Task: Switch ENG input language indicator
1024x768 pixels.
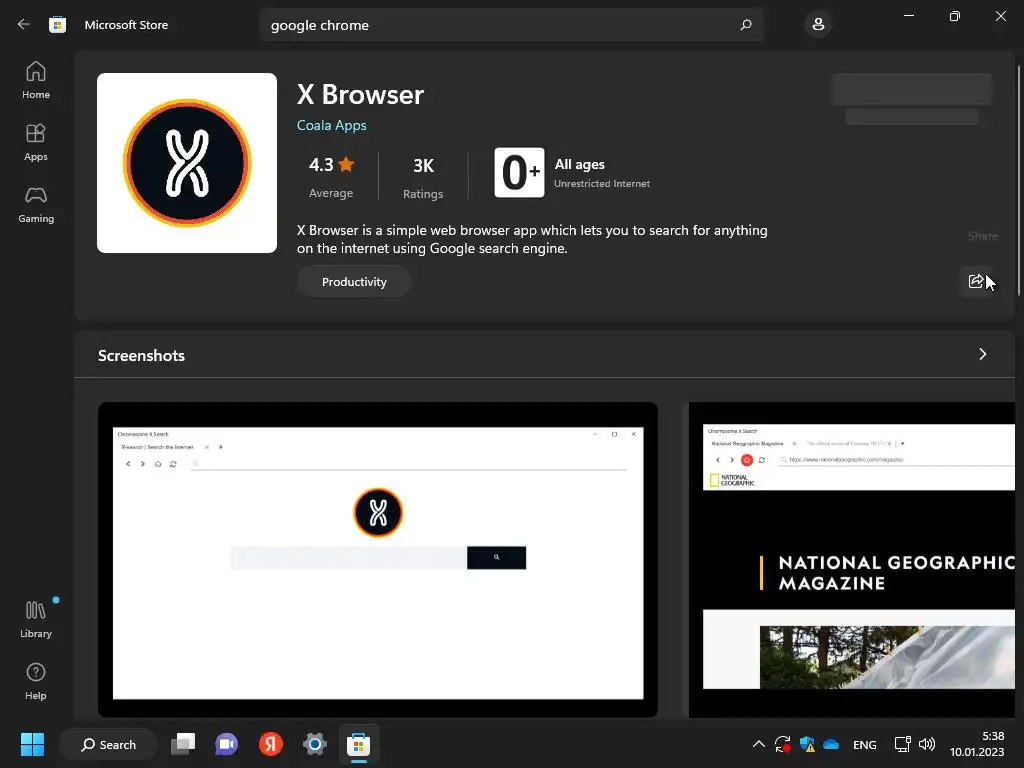Action: [x=864, y=745]
